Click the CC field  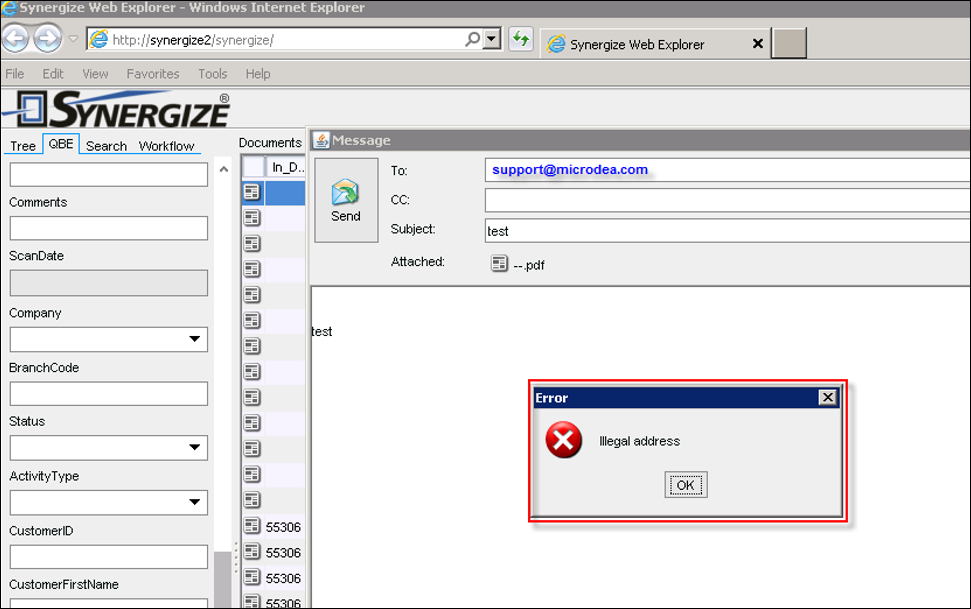coord(728,200)
